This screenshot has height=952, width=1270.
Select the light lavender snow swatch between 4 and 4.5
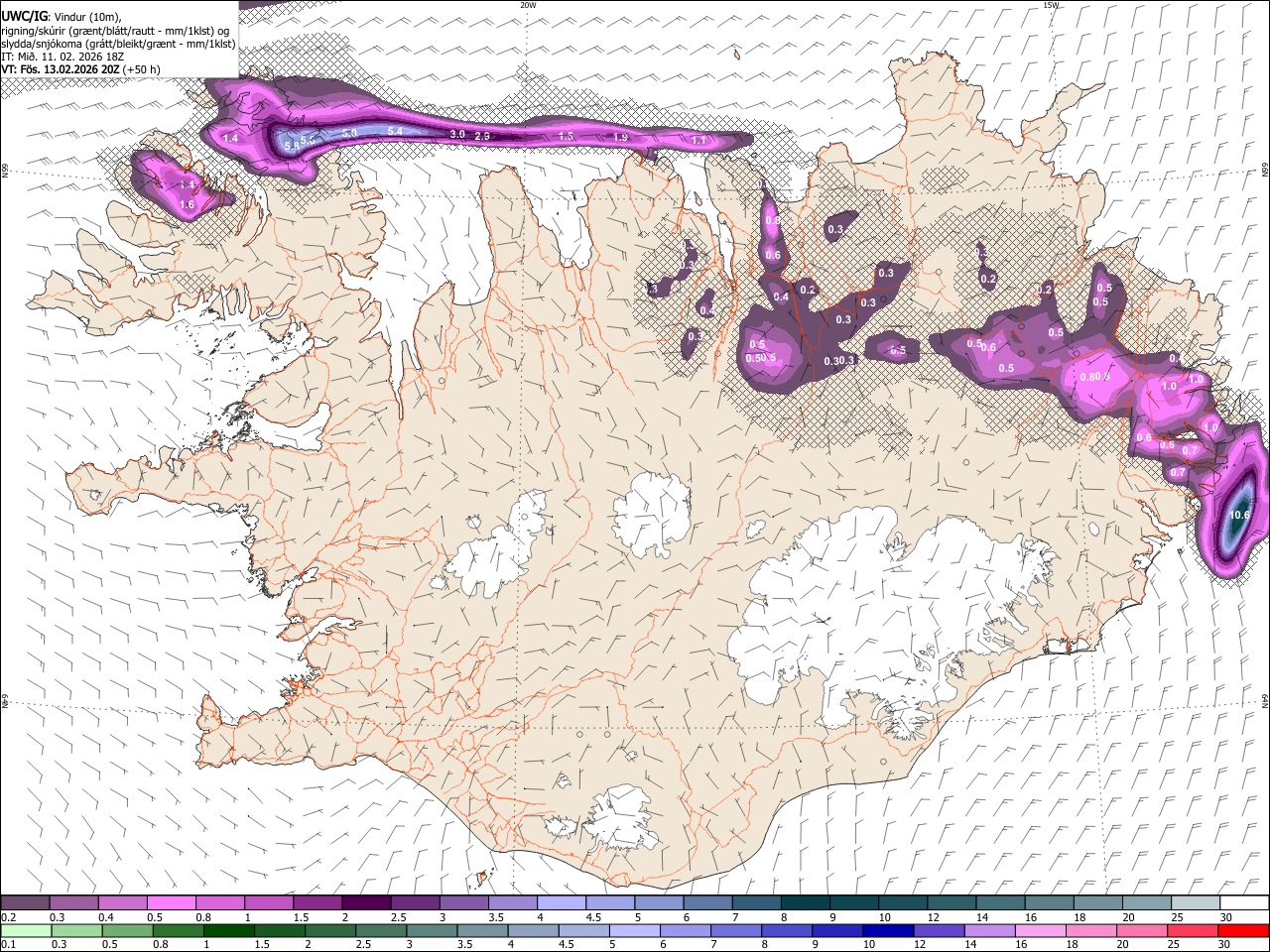pos(561,902)
